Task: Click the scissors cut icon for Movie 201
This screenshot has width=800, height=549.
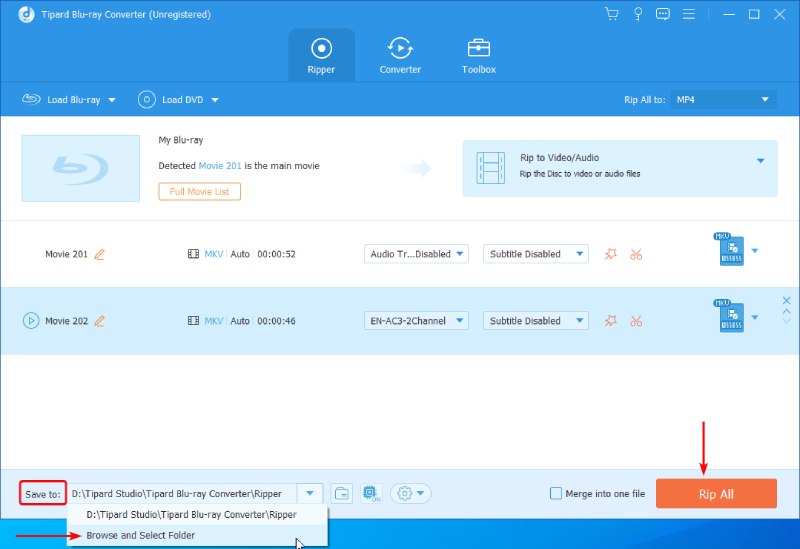Action: pyautogui.click(x=636, y=254)
